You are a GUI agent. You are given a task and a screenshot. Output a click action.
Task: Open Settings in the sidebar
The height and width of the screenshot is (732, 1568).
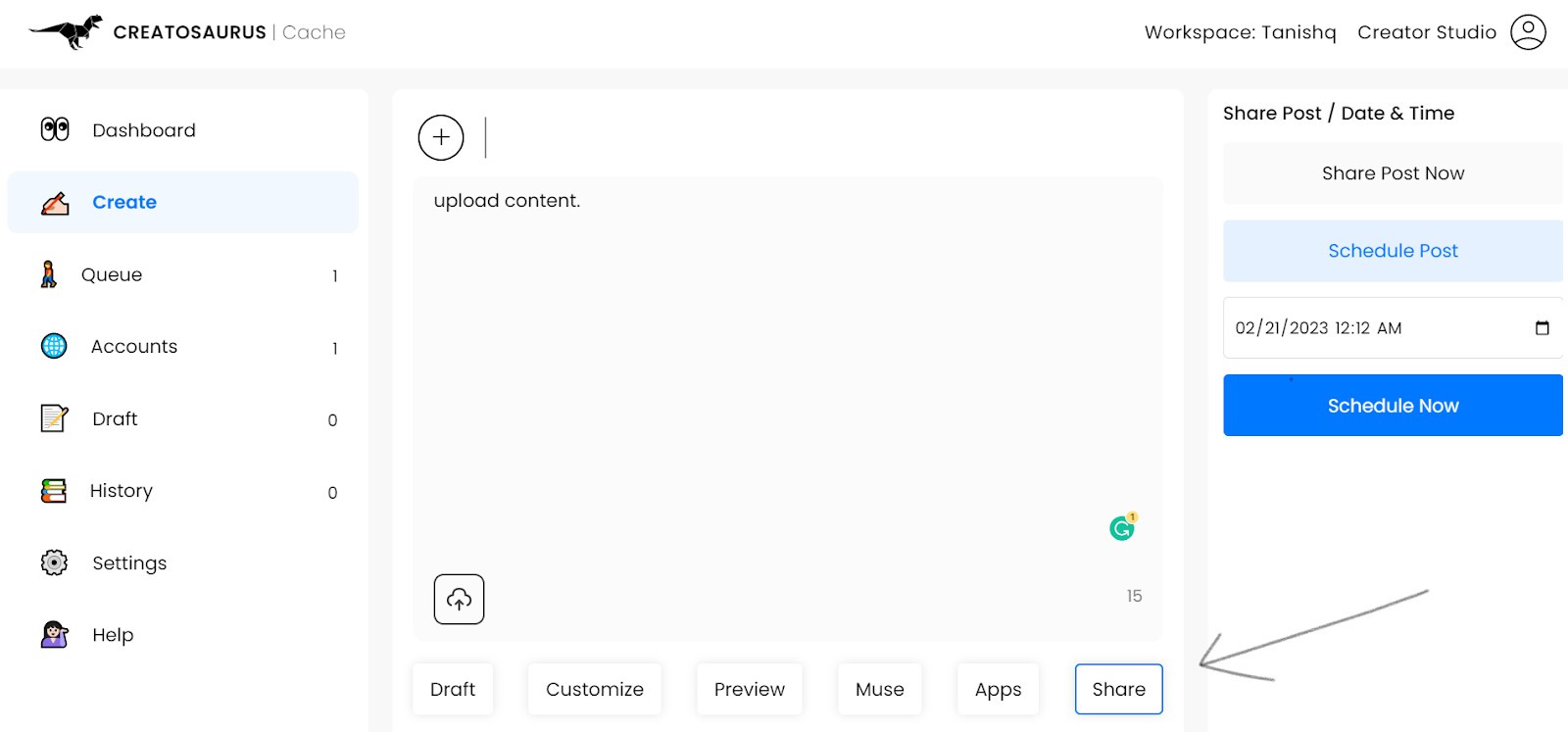tap(183, 562)
